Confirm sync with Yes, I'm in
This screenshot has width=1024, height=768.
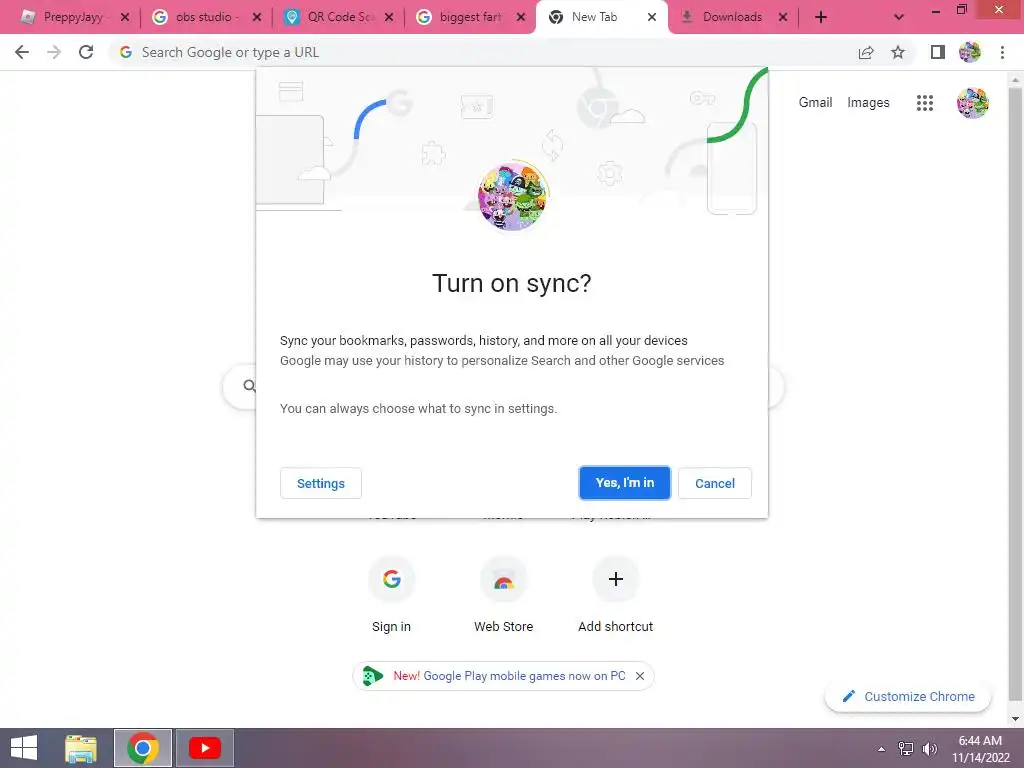[624, 483]
